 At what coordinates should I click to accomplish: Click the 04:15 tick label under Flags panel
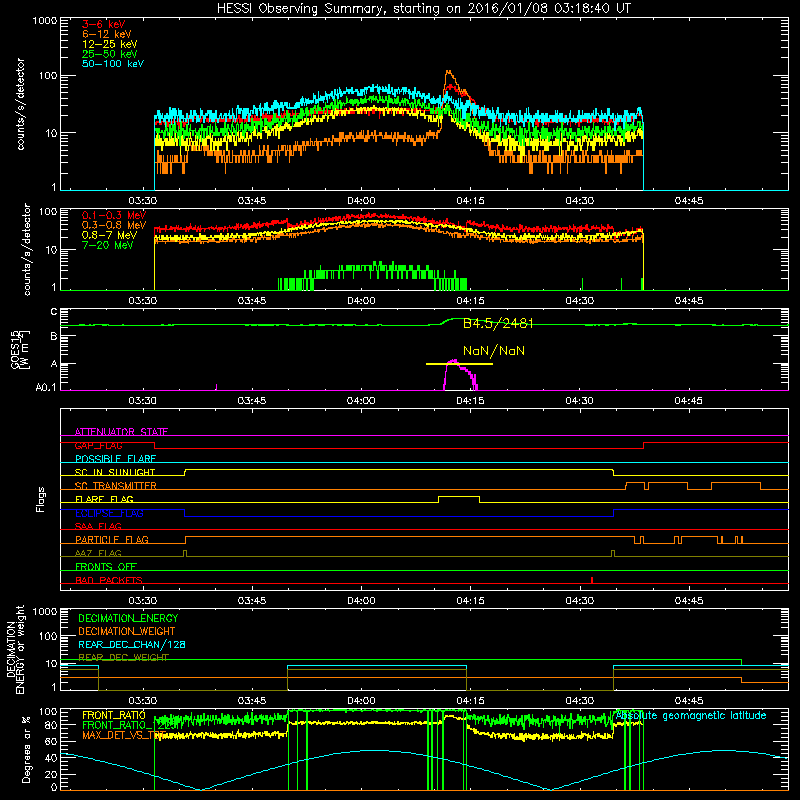[x=470, y=601]
